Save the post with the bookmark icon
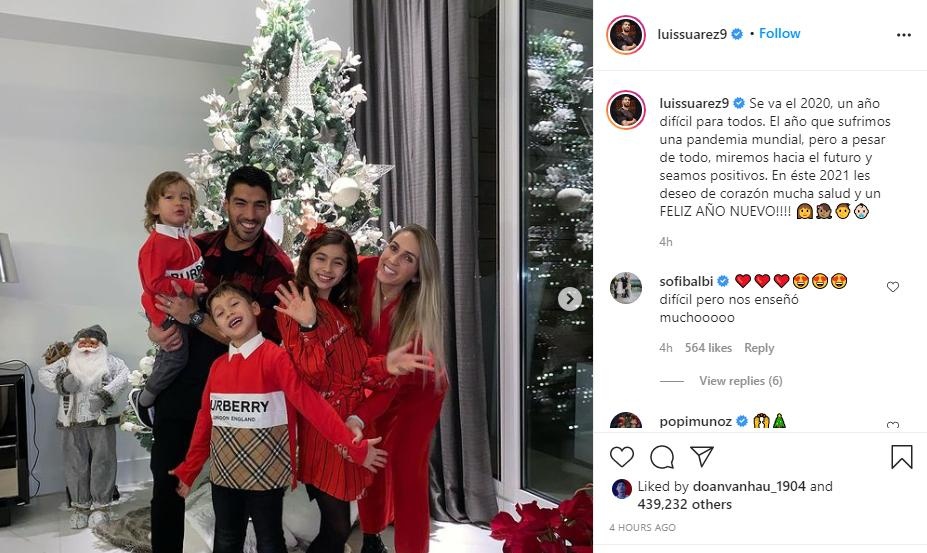 (x=902, y=457)
